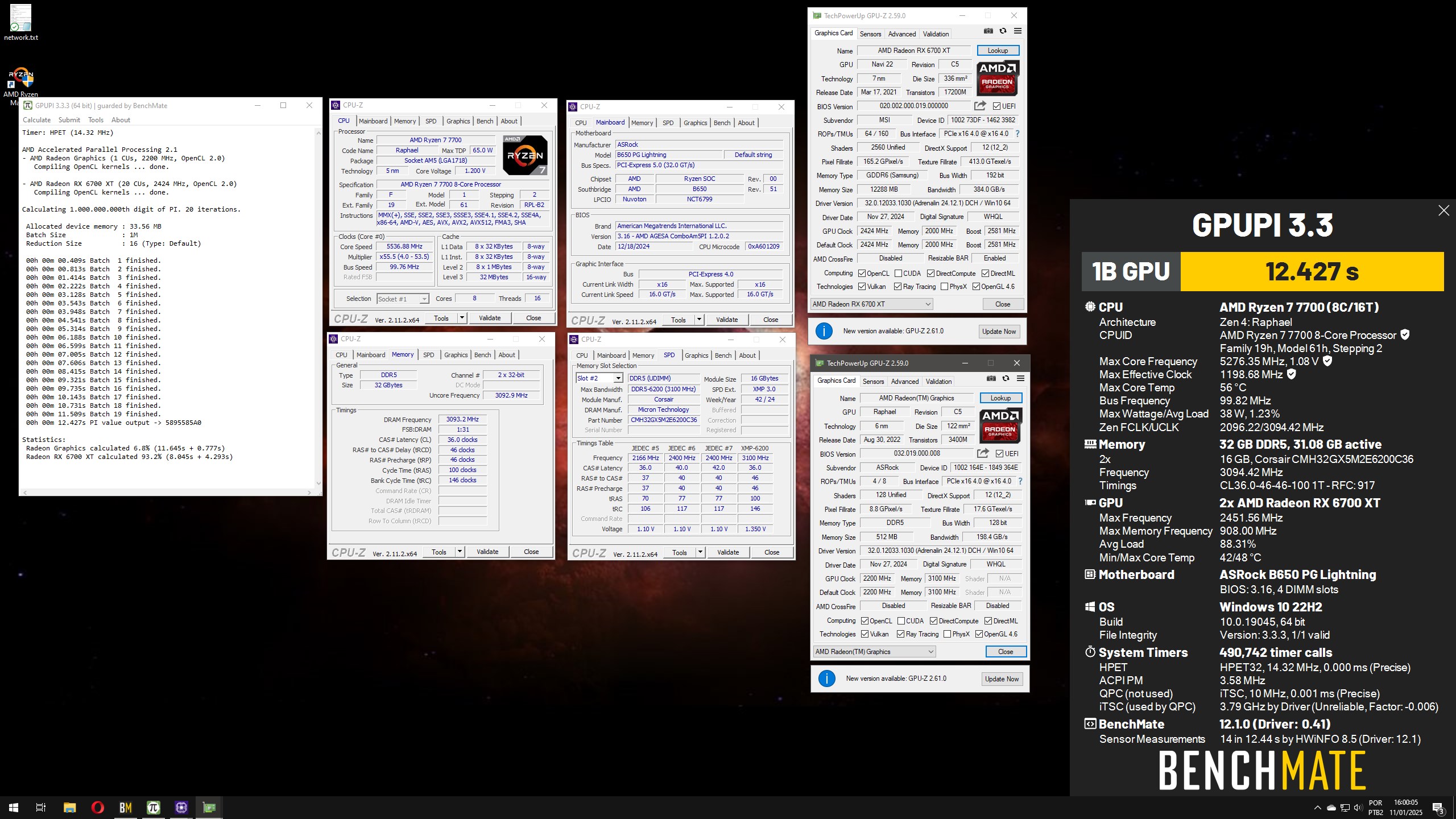Toggle Ray Tracing checkbox in top GPU-Z window

coord(897,287)
